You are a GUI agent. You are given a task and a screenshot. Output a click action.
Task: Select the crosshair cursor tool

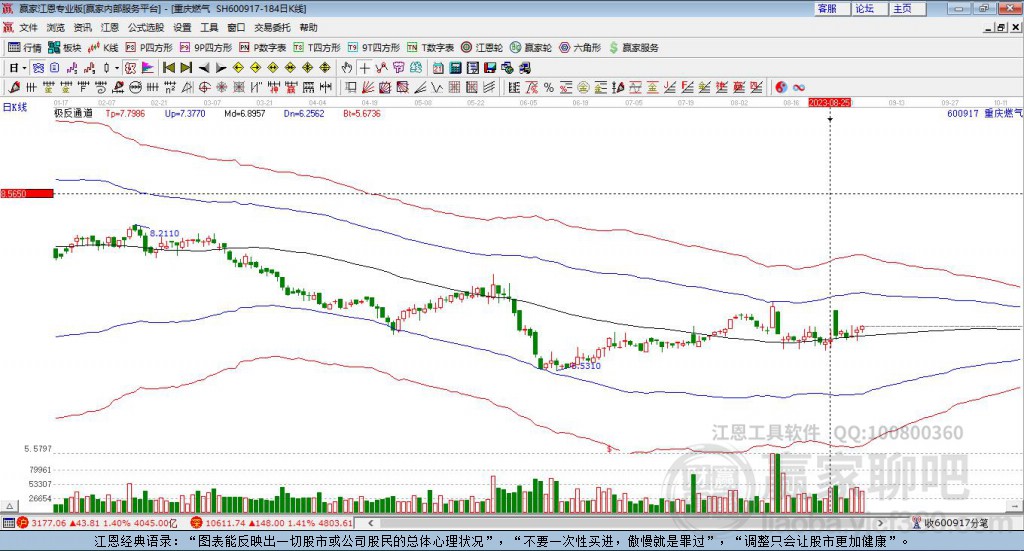tap(364, 67)
